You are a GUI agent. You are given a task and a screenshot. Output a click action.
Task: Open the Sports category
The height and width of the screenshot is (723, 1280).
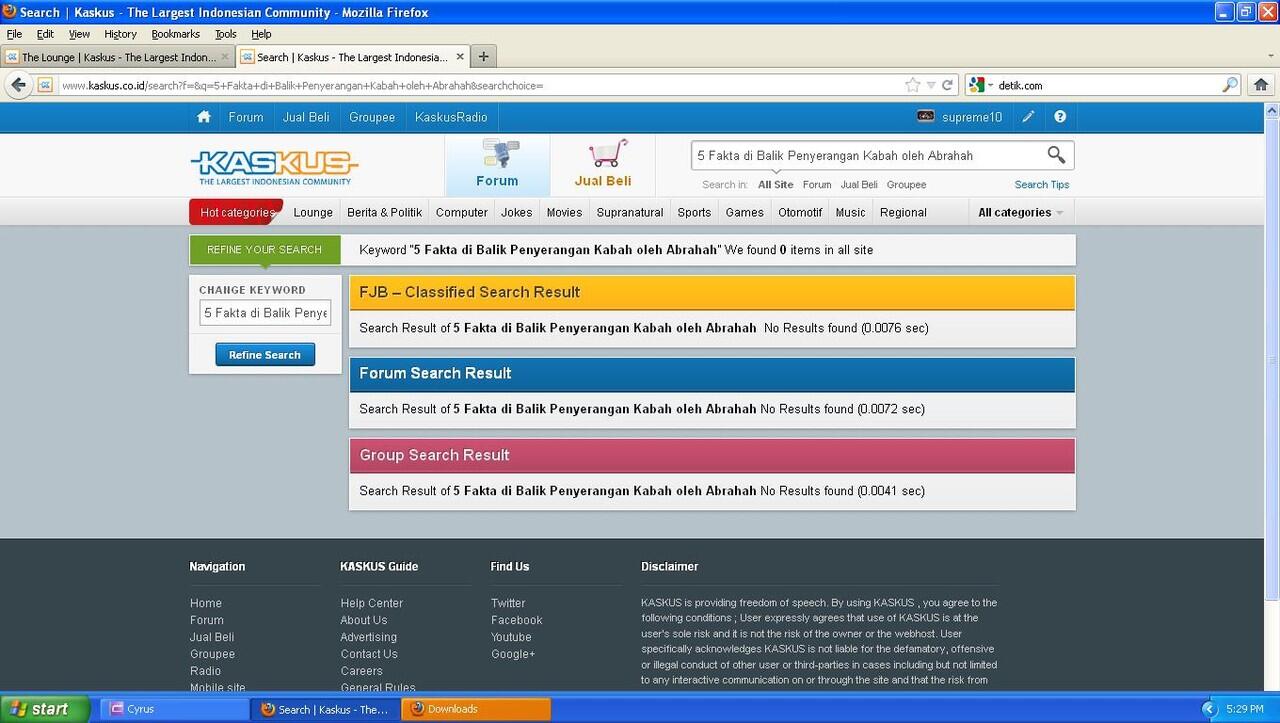point(694,212)
